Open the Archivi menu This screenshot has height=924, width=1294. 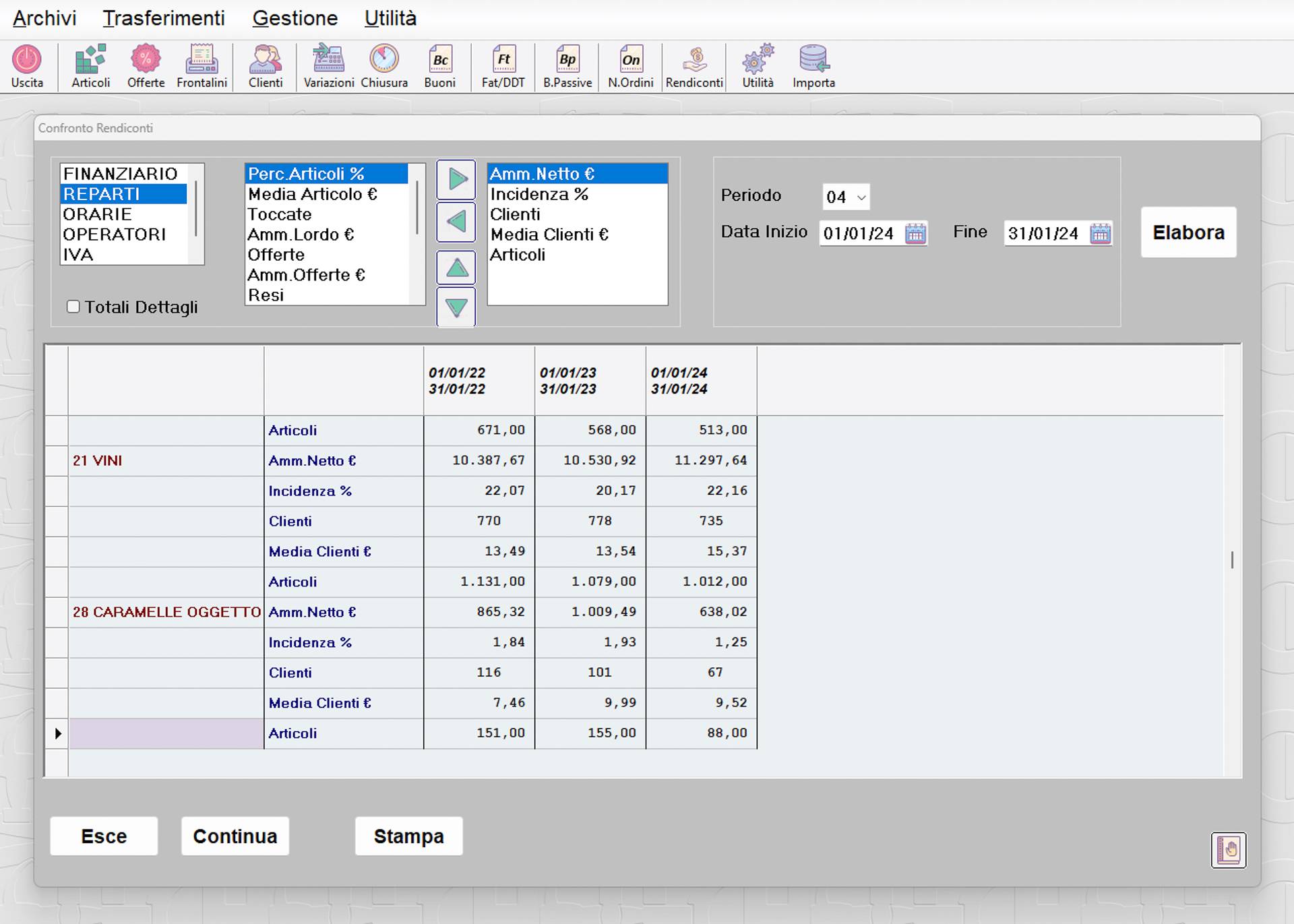(44, 18)
